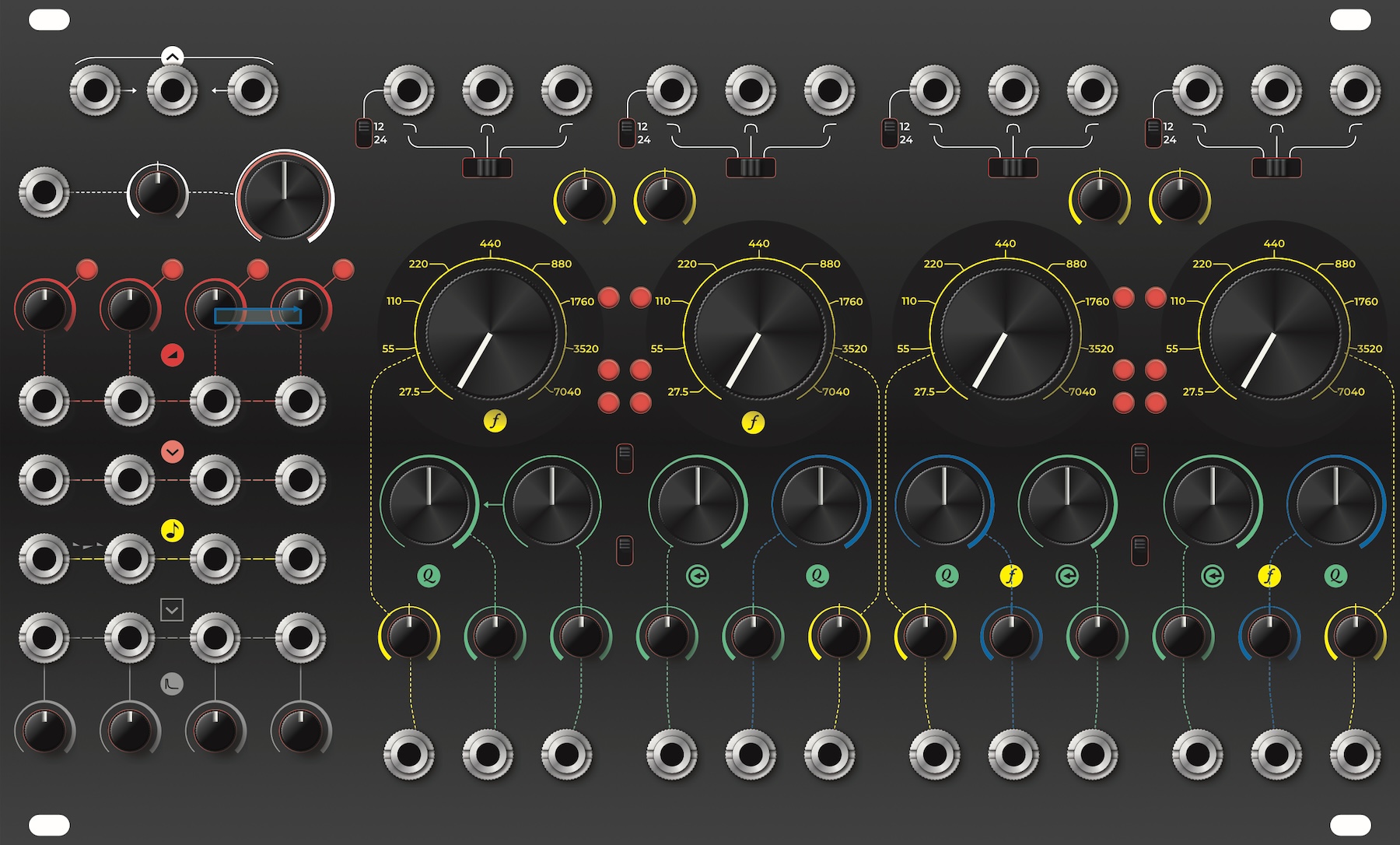The height and width of the screenshot is (845, 1400).
Task: Click the salmon down-chevron circle icon
Action: click(173, 452)
